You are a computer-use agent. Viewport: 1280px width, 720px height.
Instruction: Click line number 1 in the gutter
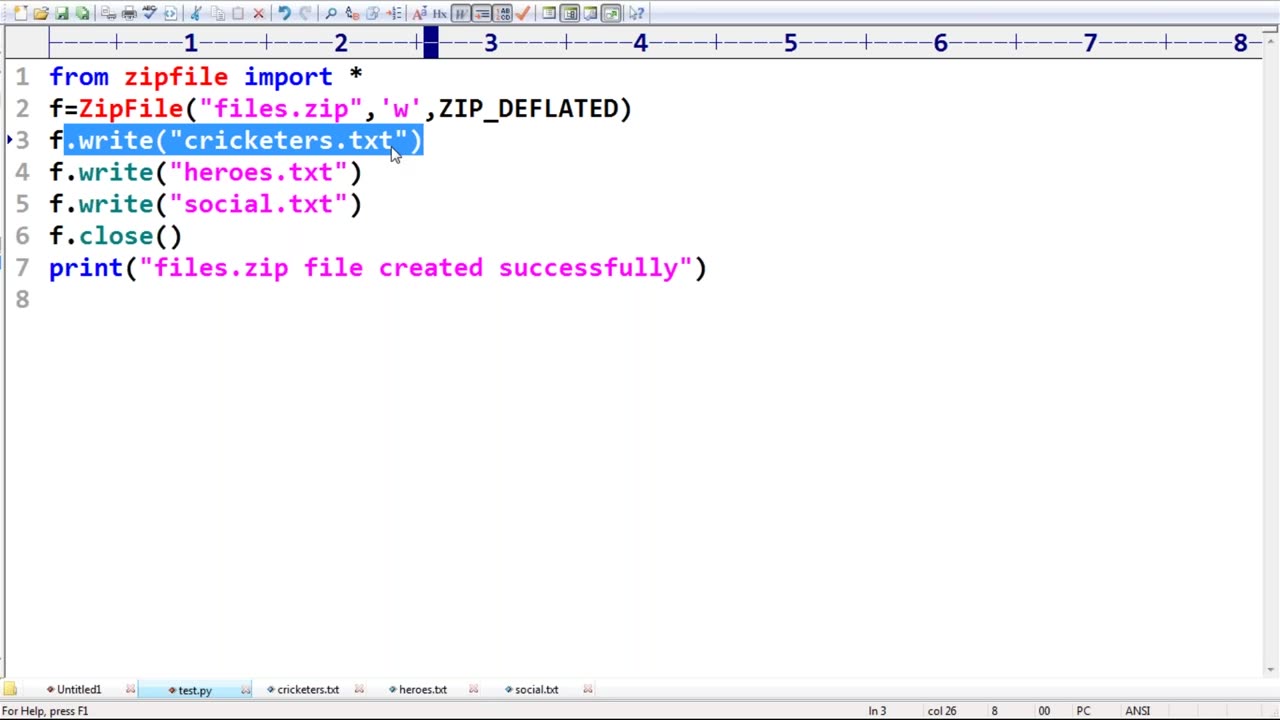(x=22, y=77)
